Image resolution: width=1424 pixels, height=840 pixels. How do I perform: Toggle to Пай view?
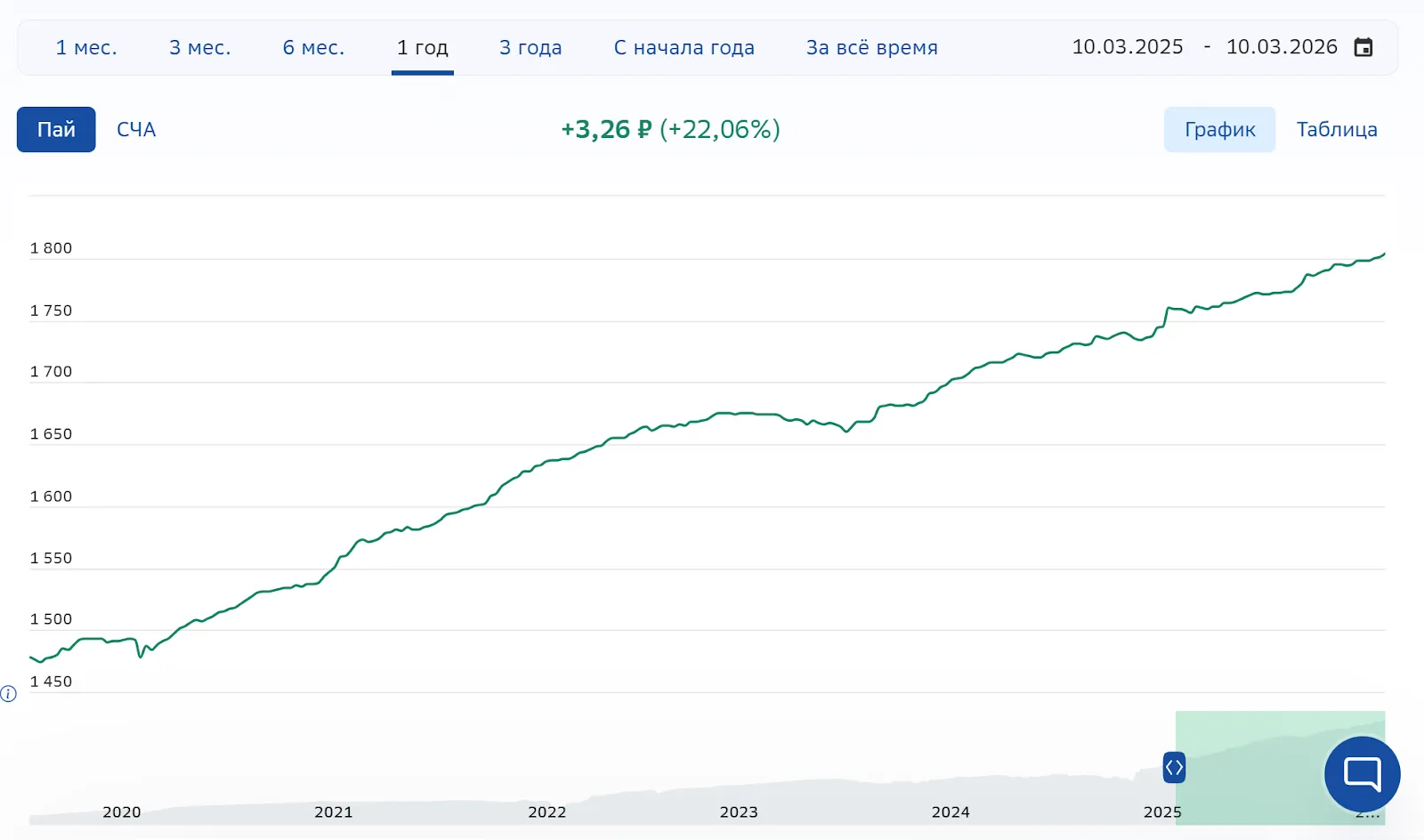56,129
